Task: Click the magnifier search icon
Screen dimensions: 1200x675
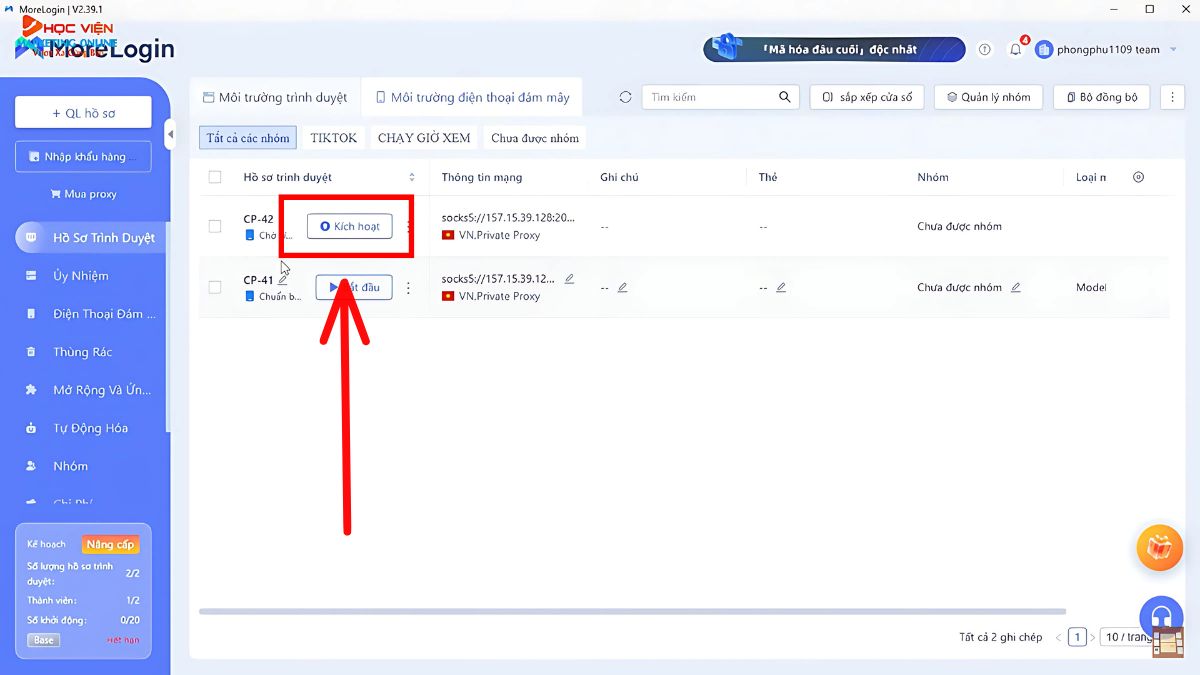Action: click(x=785, y=97)
